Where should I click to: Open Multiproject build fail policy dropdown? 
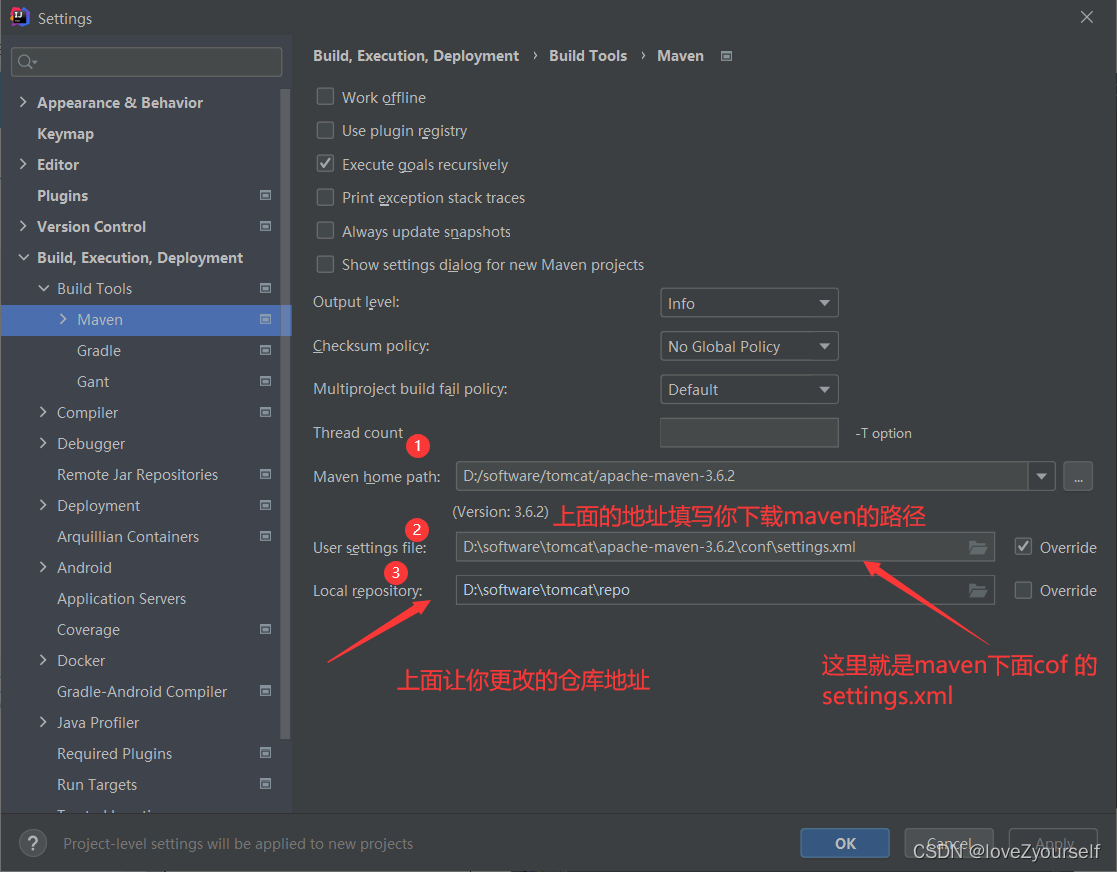coord(749,390)
